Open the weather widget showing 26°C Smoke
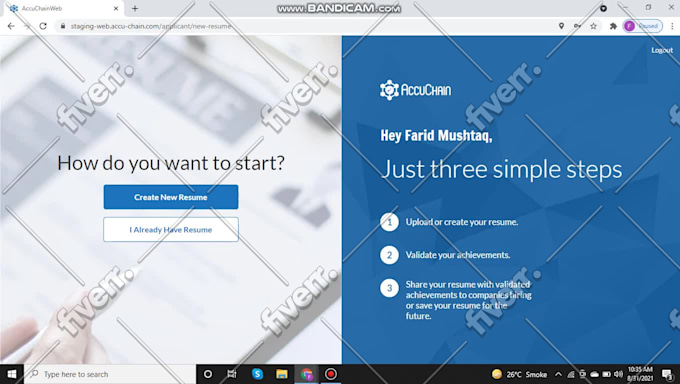This screenshot has width=680, height=384. click(519, 374)
